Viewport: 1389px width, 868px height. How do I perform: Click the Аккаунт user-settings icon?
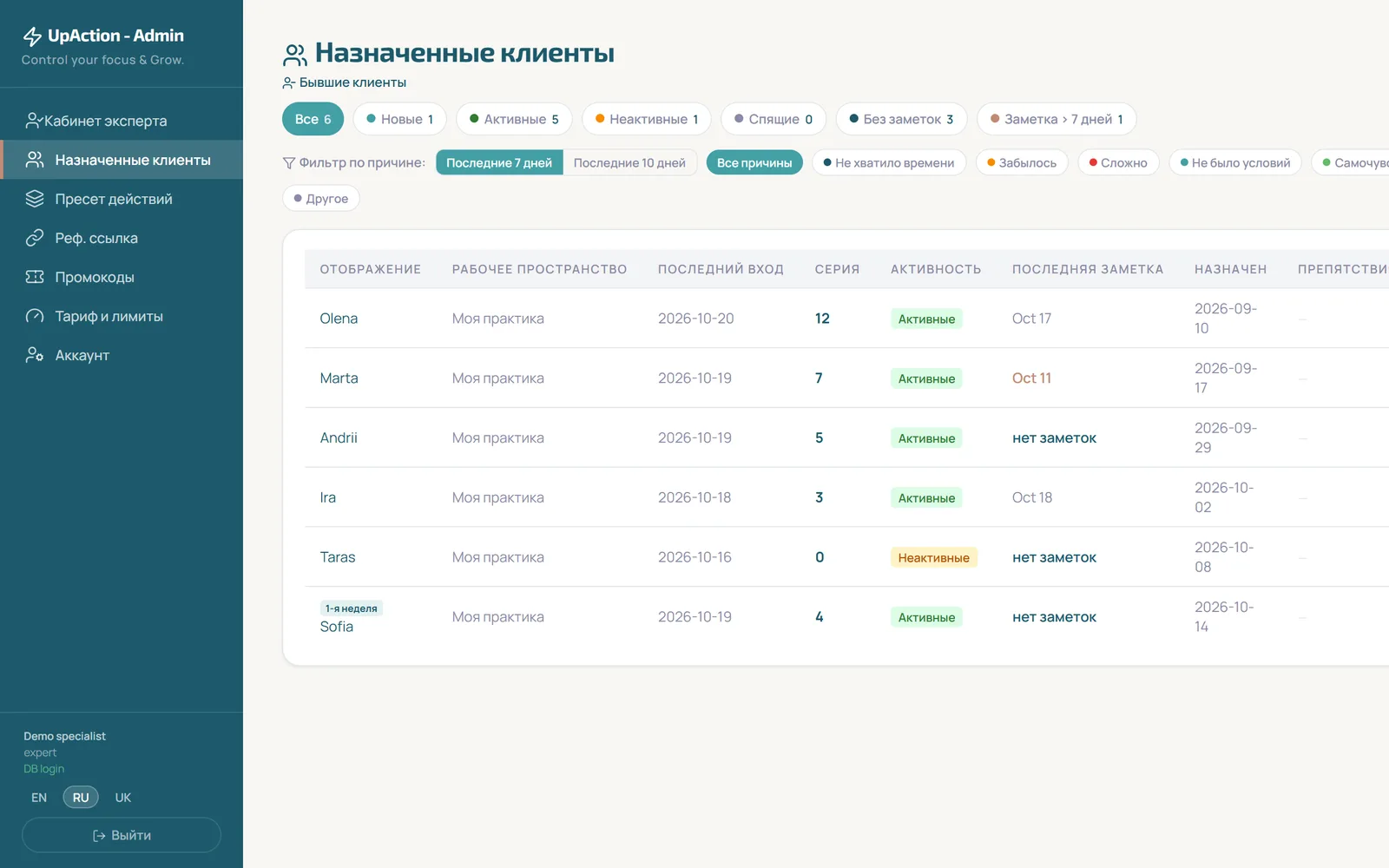[x=35, y=355]
